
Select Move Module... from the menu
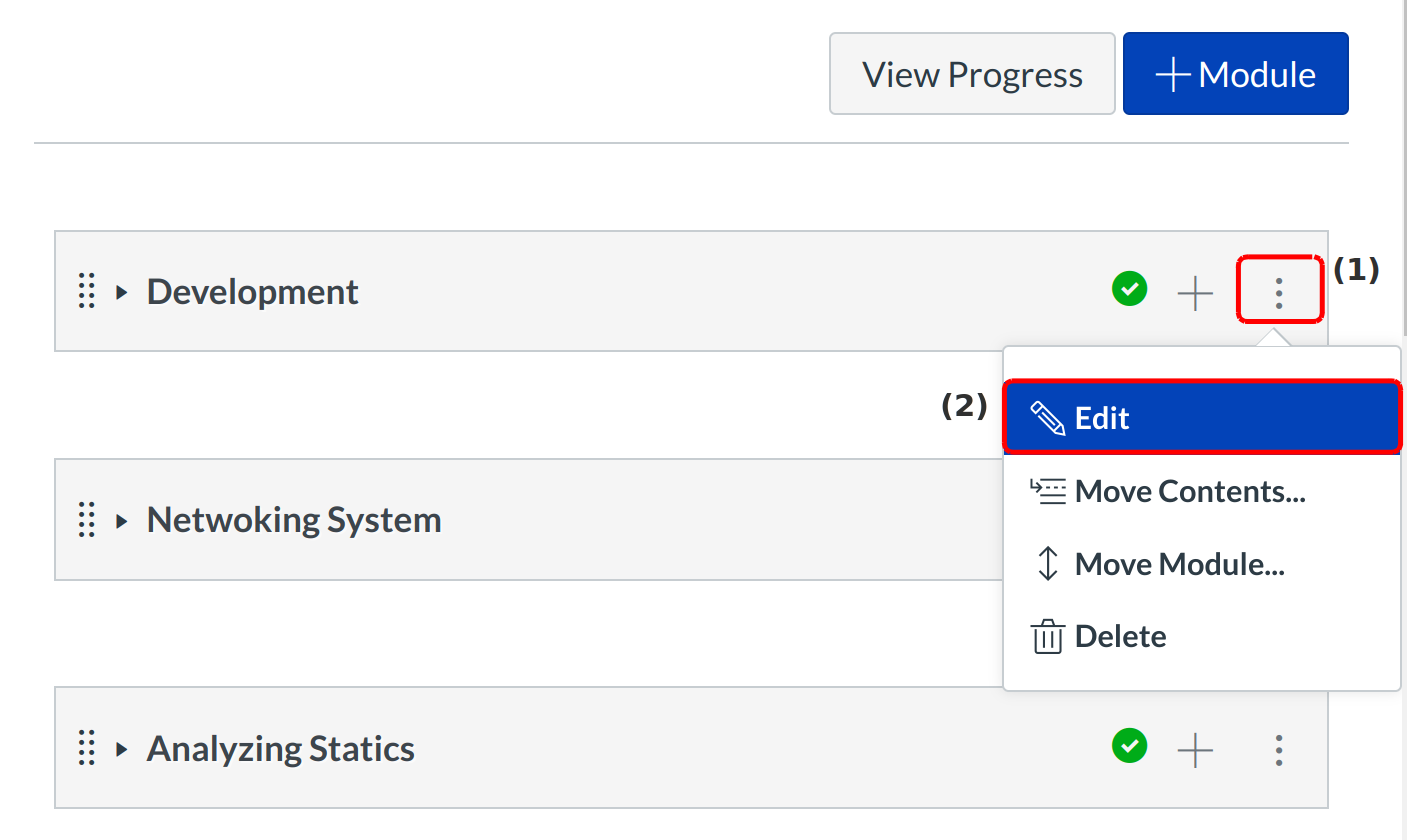1179,565
